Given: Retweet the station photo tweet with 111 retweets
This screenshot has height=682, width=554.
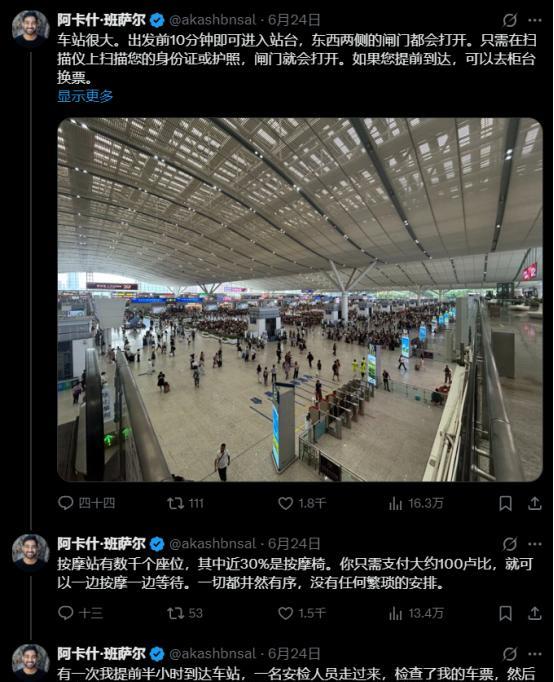Looking at the screenshot, I should [185, 503].
